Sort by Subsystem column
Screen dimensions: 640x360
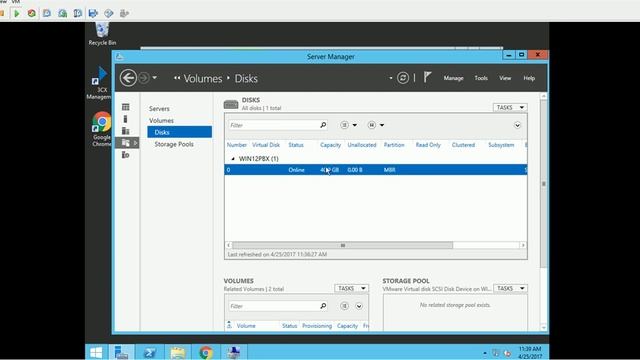tap(501, 145)
